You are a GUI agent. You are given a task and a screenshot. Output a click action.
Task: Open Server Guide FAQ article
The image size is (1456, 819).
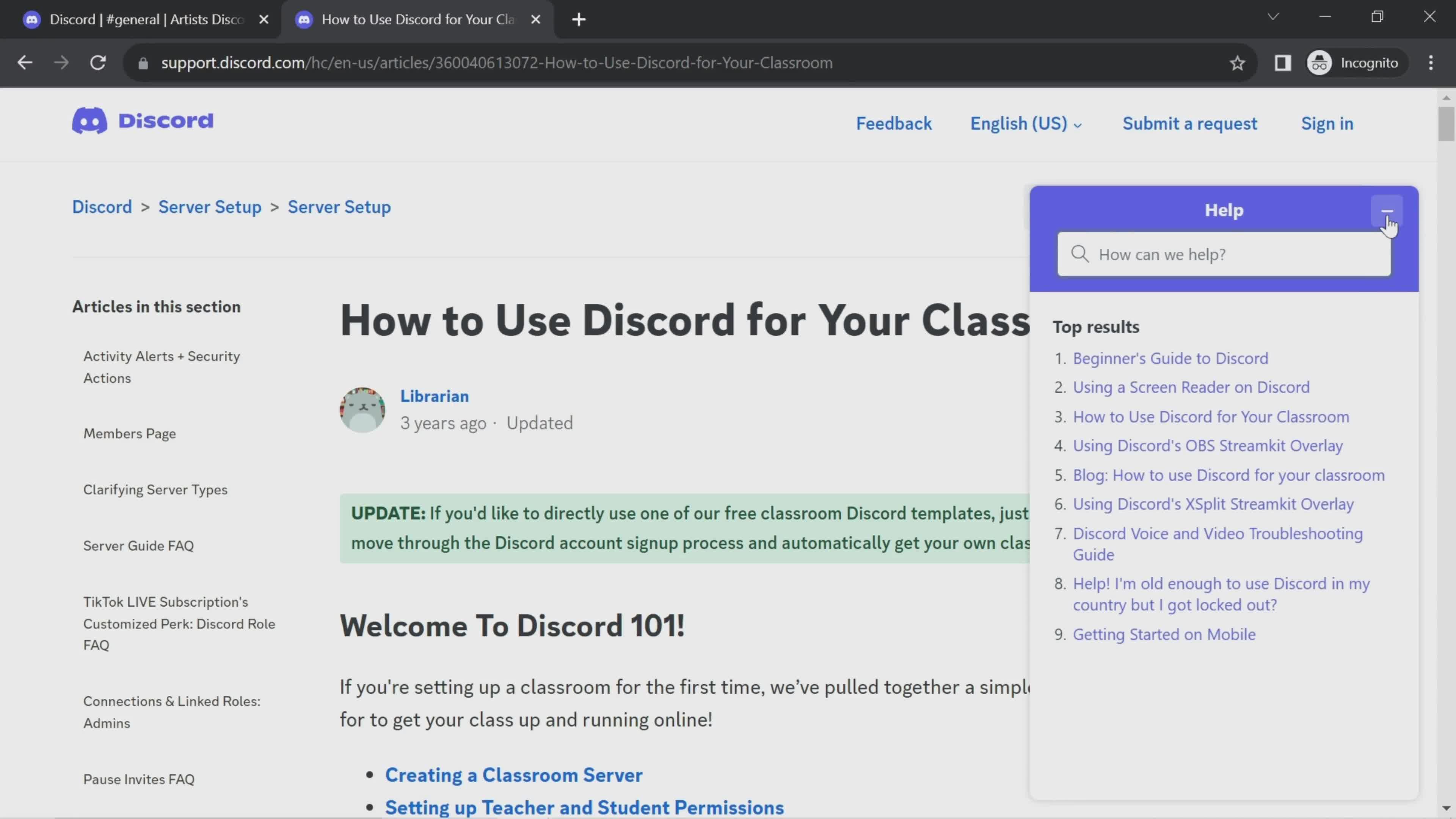coord(138,546)
